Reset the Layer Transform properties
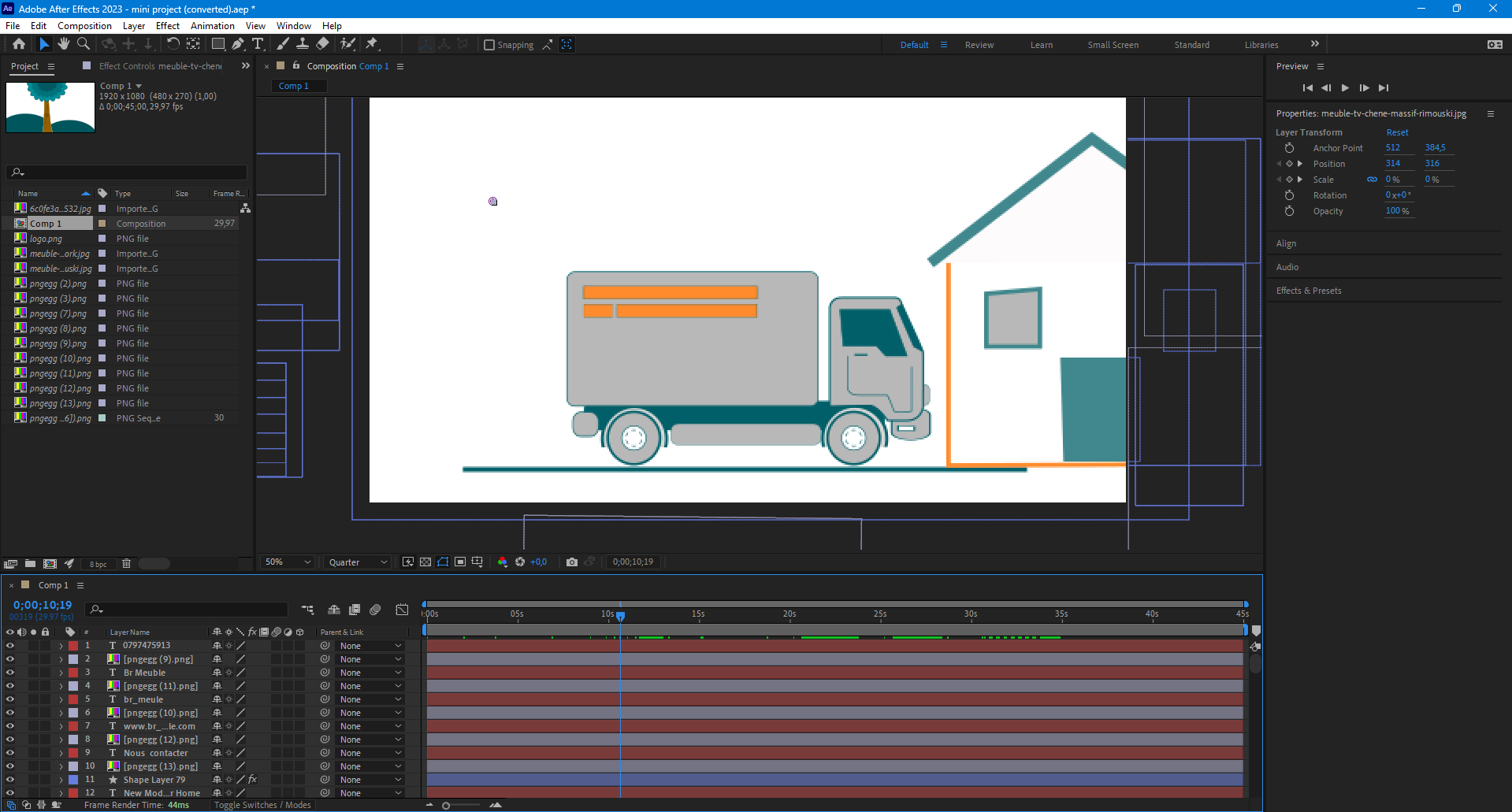 (1396, 132)
